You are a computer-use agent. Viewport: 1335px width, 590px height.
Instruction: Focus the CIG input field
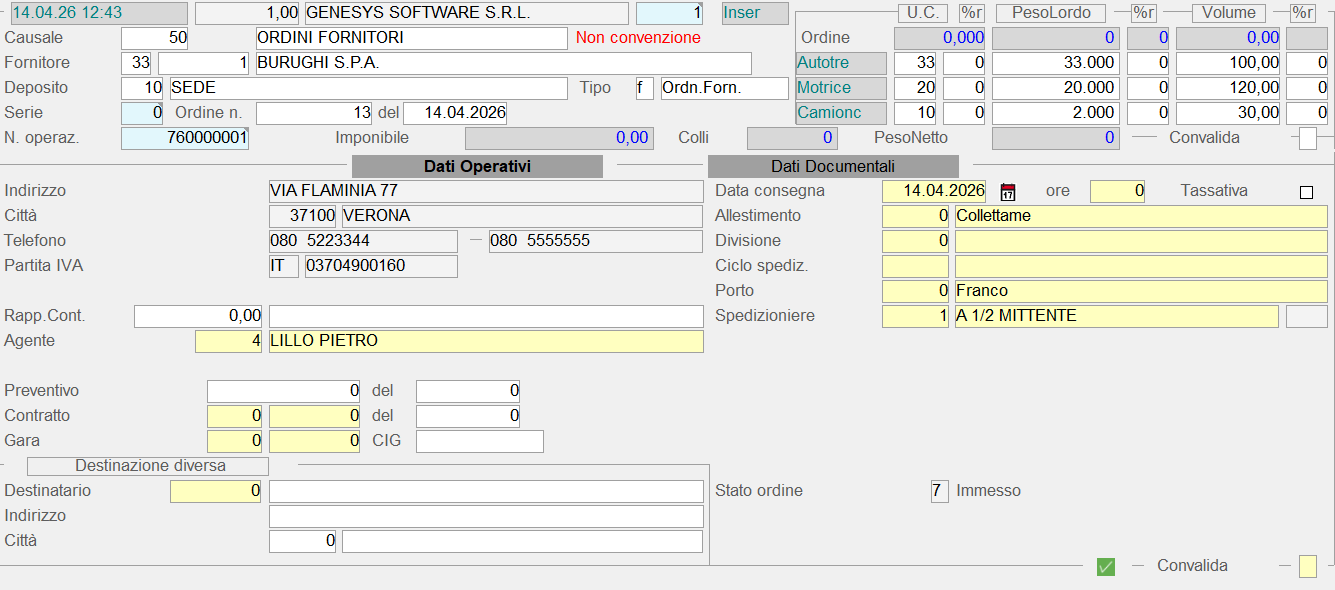pyautogui.click(x=479, y=441)
